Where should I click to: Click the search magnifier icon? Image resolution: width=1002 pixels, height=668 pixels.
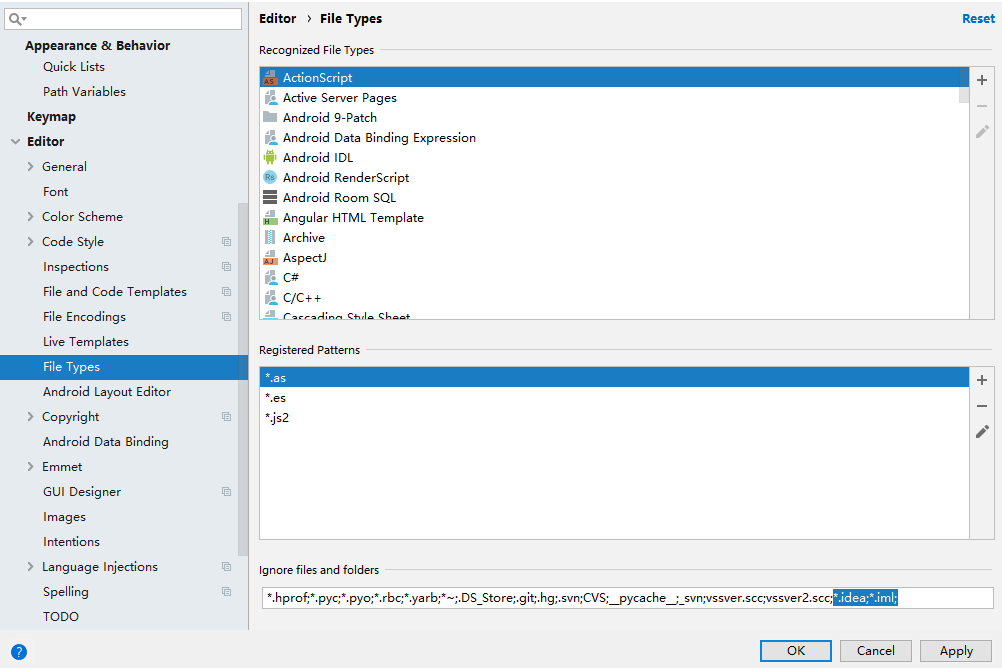pos(17,19)
